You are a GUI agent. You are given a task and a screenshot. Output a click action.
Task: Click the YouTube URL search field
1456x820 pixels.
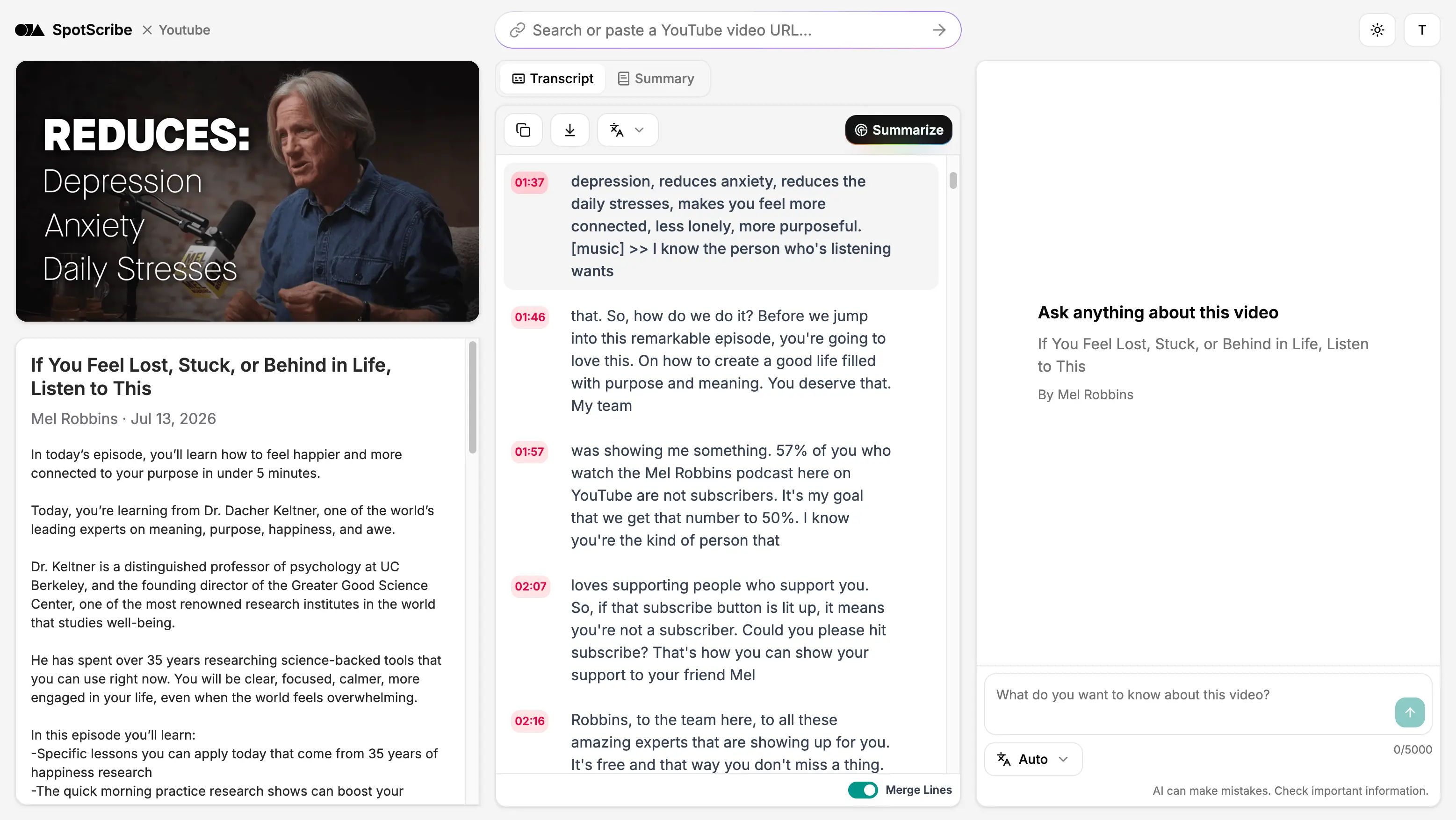coord(728,30)
